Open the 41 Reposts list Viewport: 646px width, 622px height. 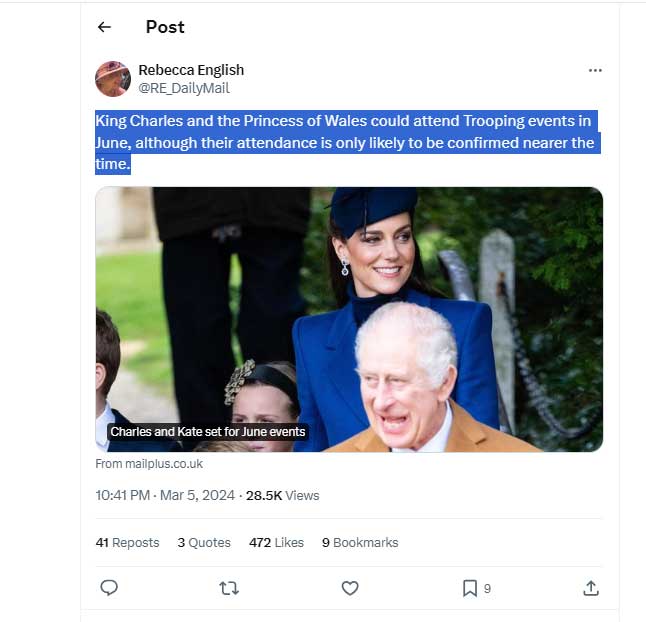click(128, 542)
